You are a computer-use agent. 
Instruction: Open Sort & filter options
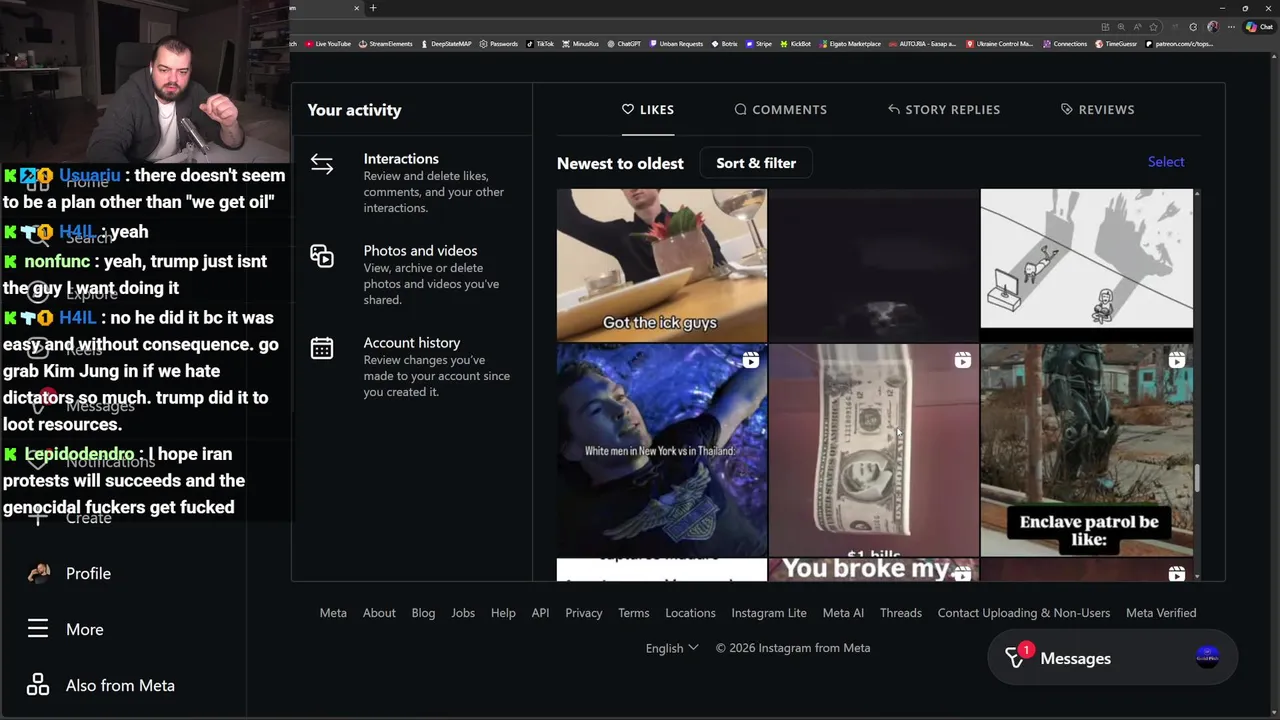tap(756, 163)
